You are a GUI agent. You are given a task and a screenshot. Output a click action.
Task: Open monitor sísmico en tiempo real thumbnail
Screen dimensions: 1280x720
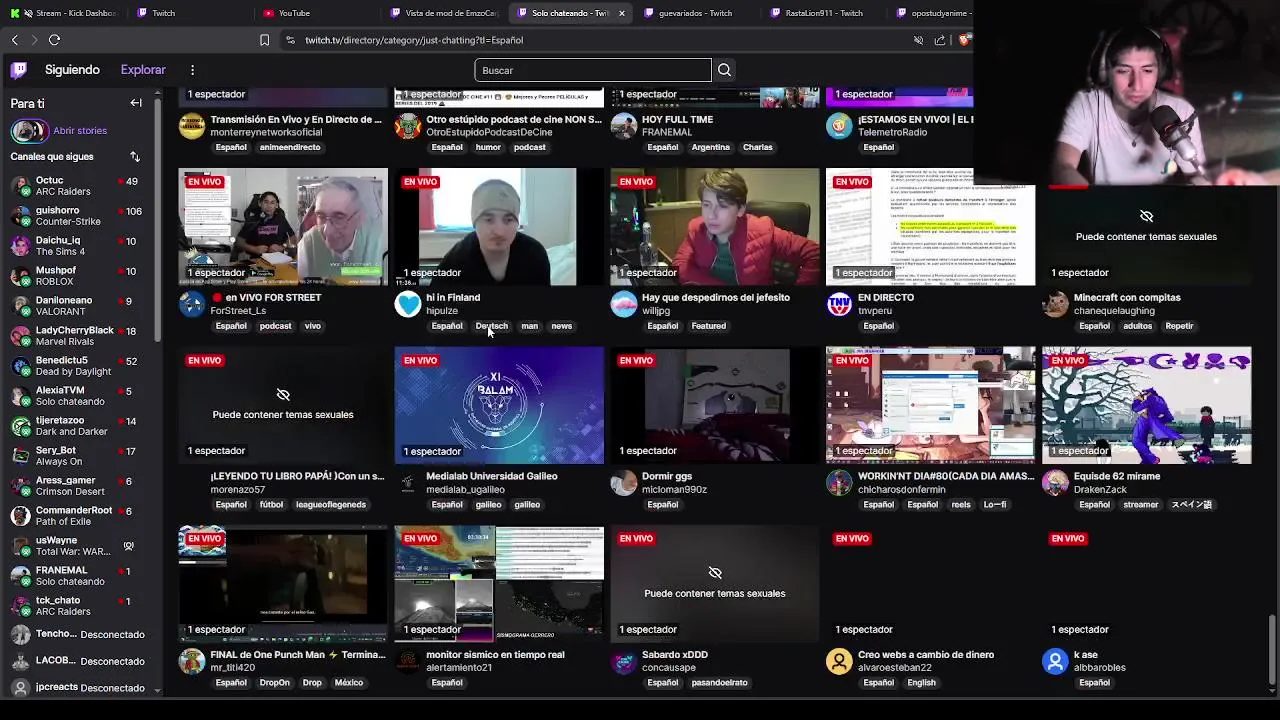click(499, 584)
